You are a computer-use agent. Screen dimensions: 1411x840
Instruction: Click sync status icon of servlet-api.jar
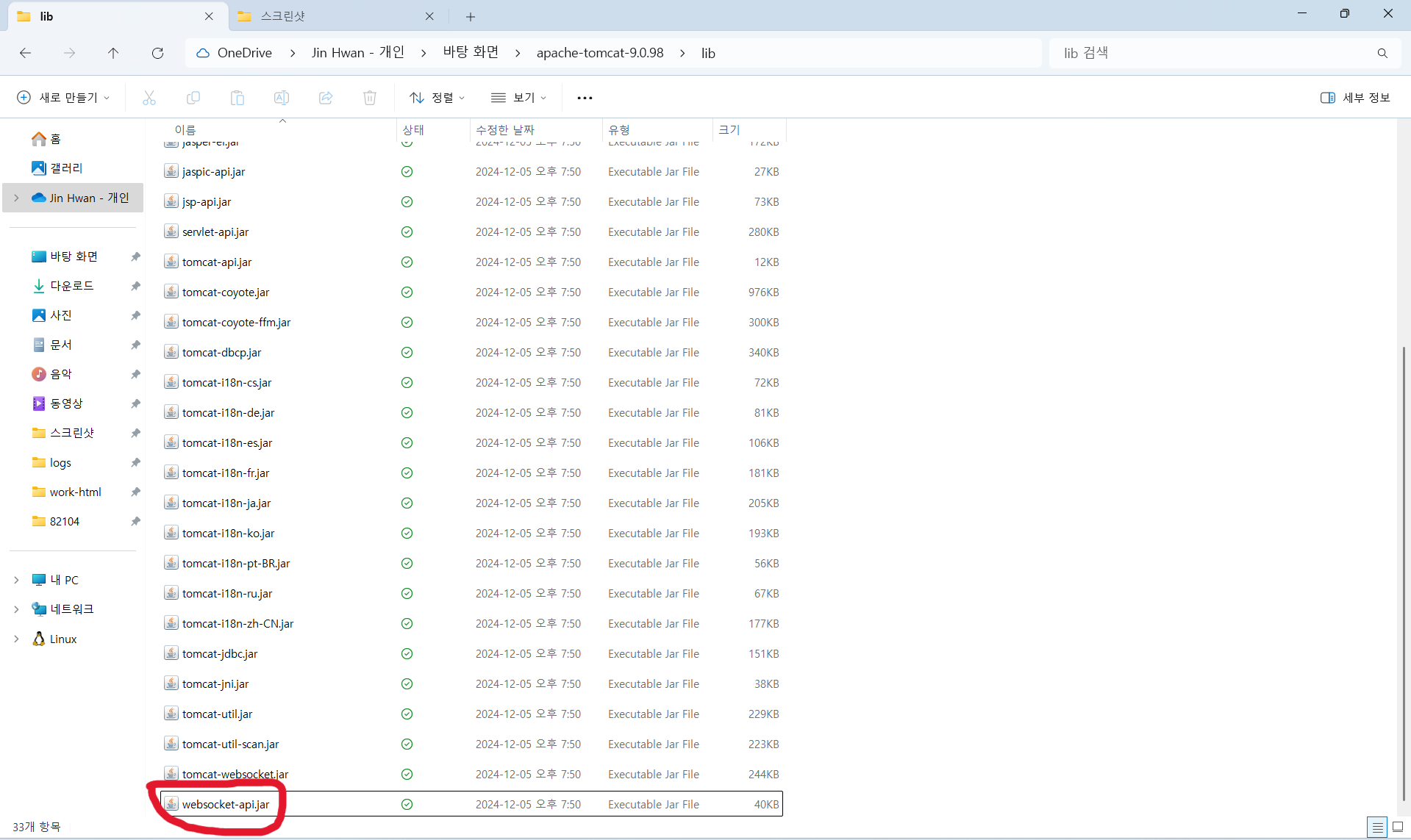pos(407,231)
